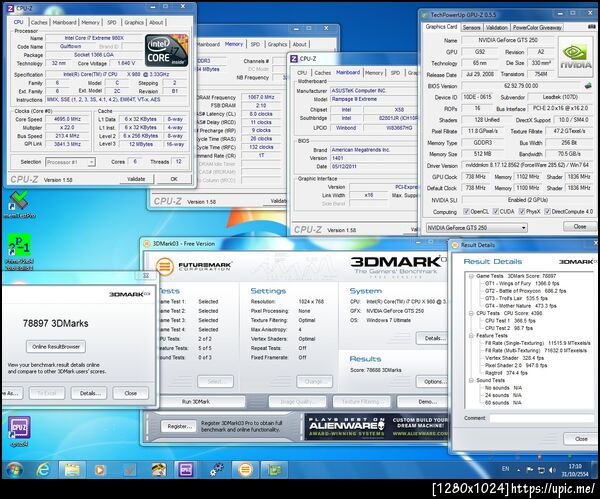Click Online ResultBrowser button in score dialog
600x499 pixels.
click(x=56, y=347)
